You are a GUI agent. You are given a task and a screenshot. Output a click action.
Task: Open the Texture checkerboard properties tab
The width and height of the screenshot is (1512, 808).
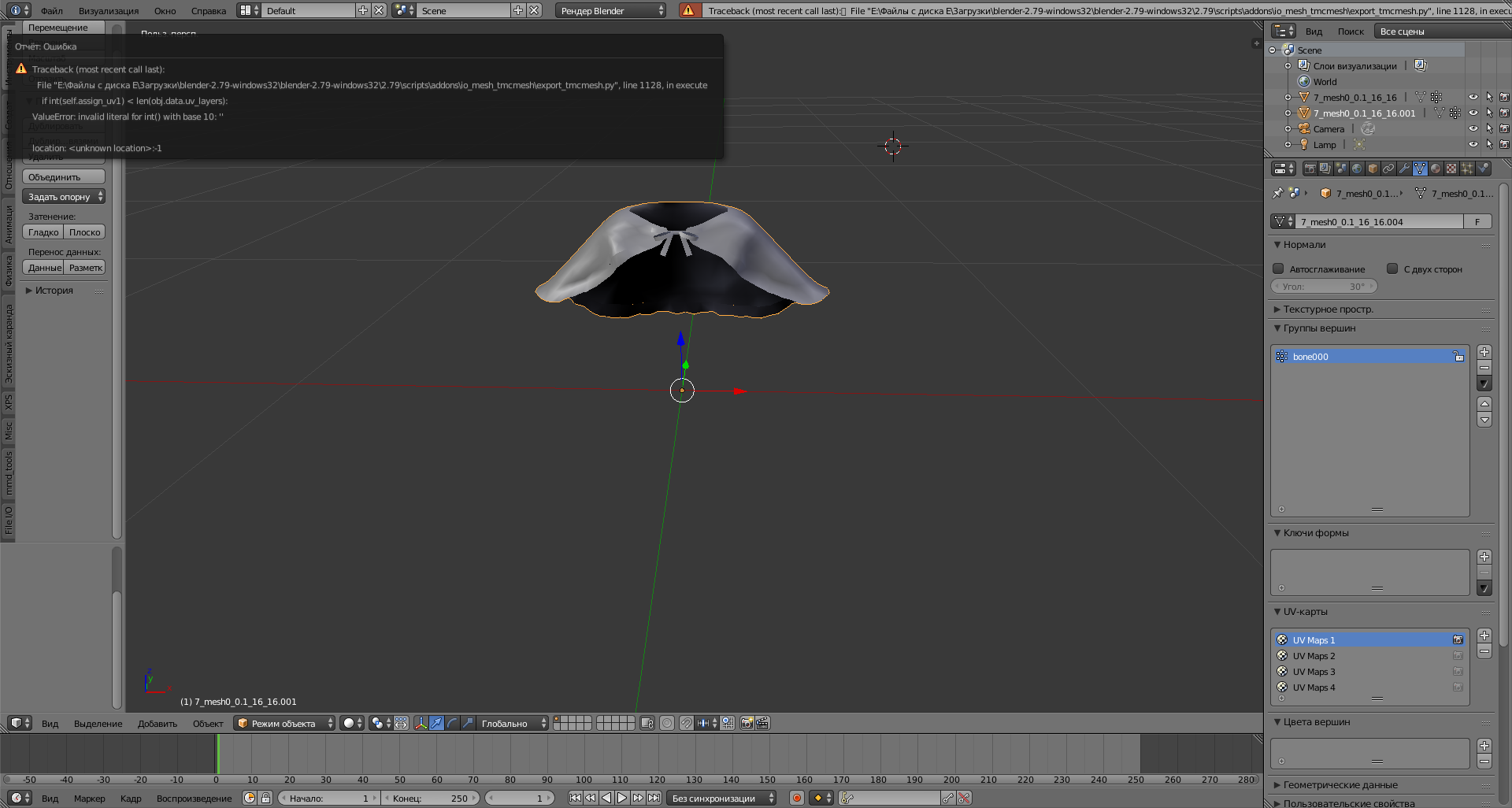click(1451, 169)
